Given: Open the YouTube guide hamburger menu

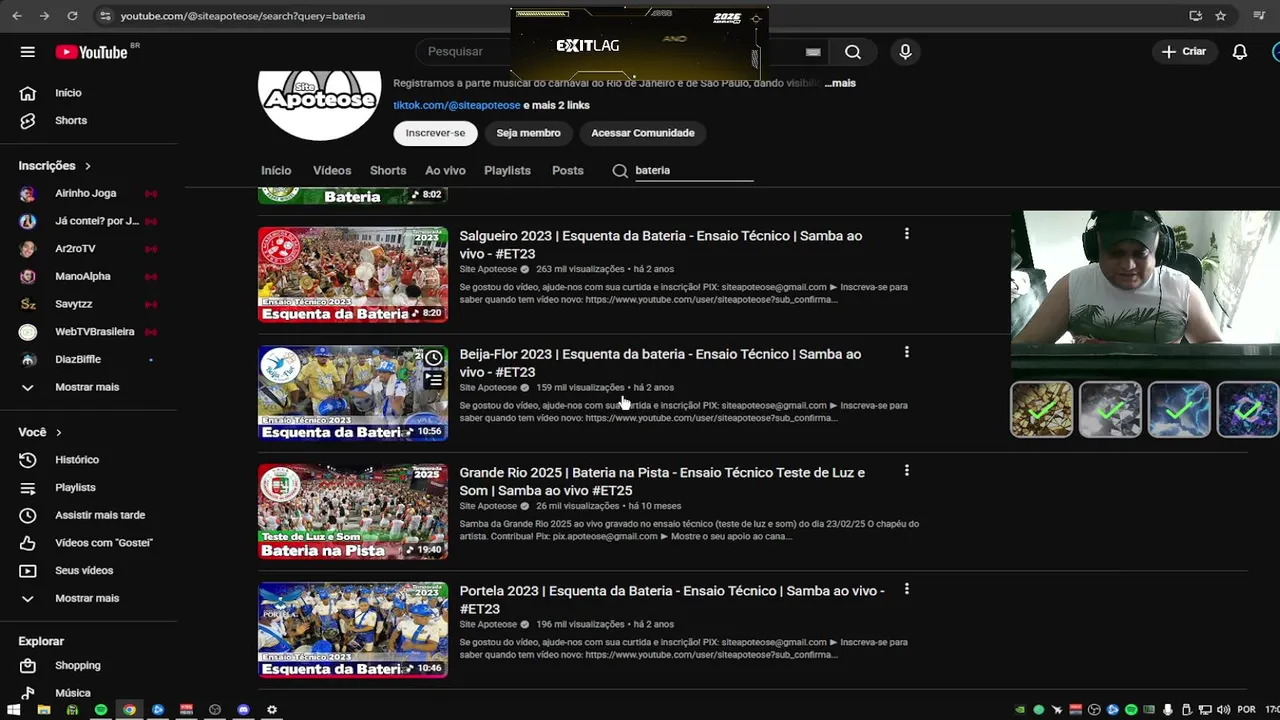Looking at the screenshot, I should click(28, 52).
